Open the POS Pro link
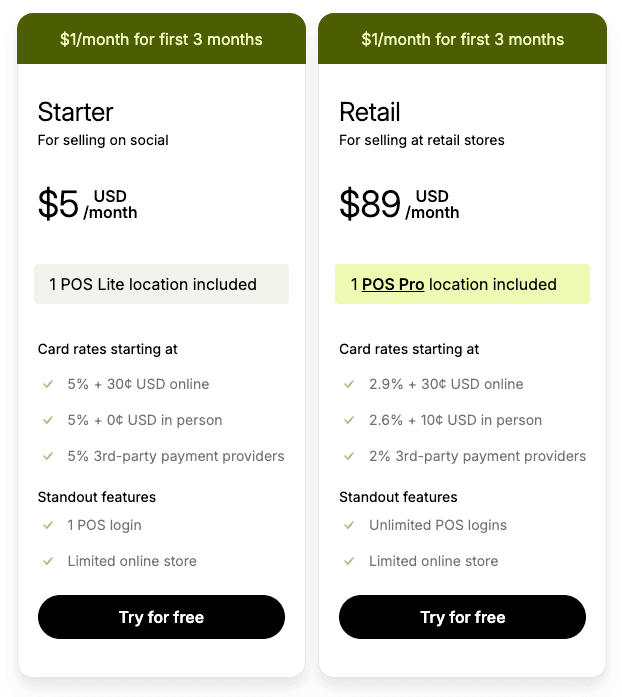 pyautogui.click(x=393, y=284)
